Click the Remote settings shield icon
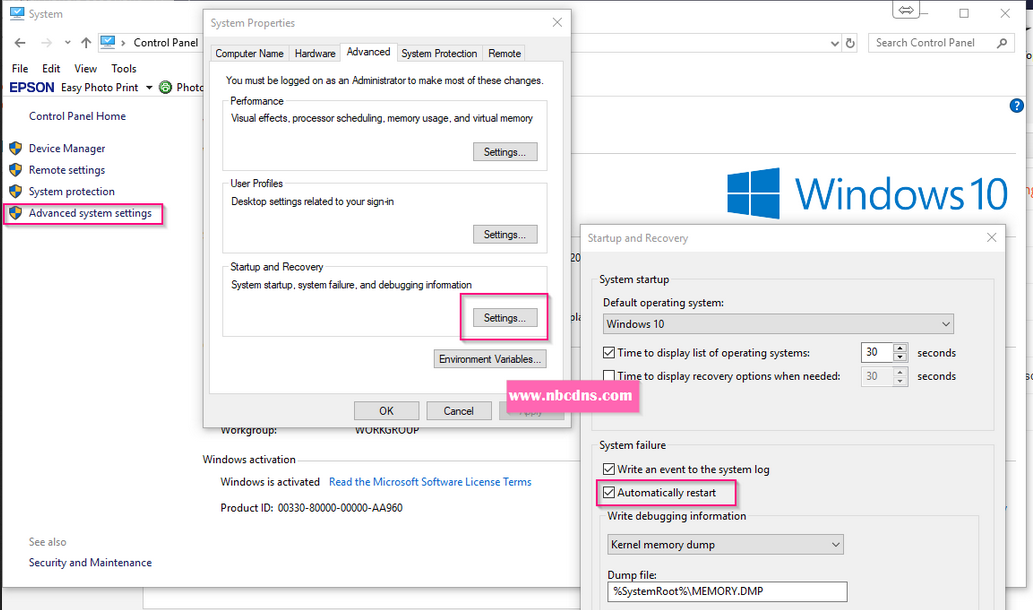 point(16,170)
